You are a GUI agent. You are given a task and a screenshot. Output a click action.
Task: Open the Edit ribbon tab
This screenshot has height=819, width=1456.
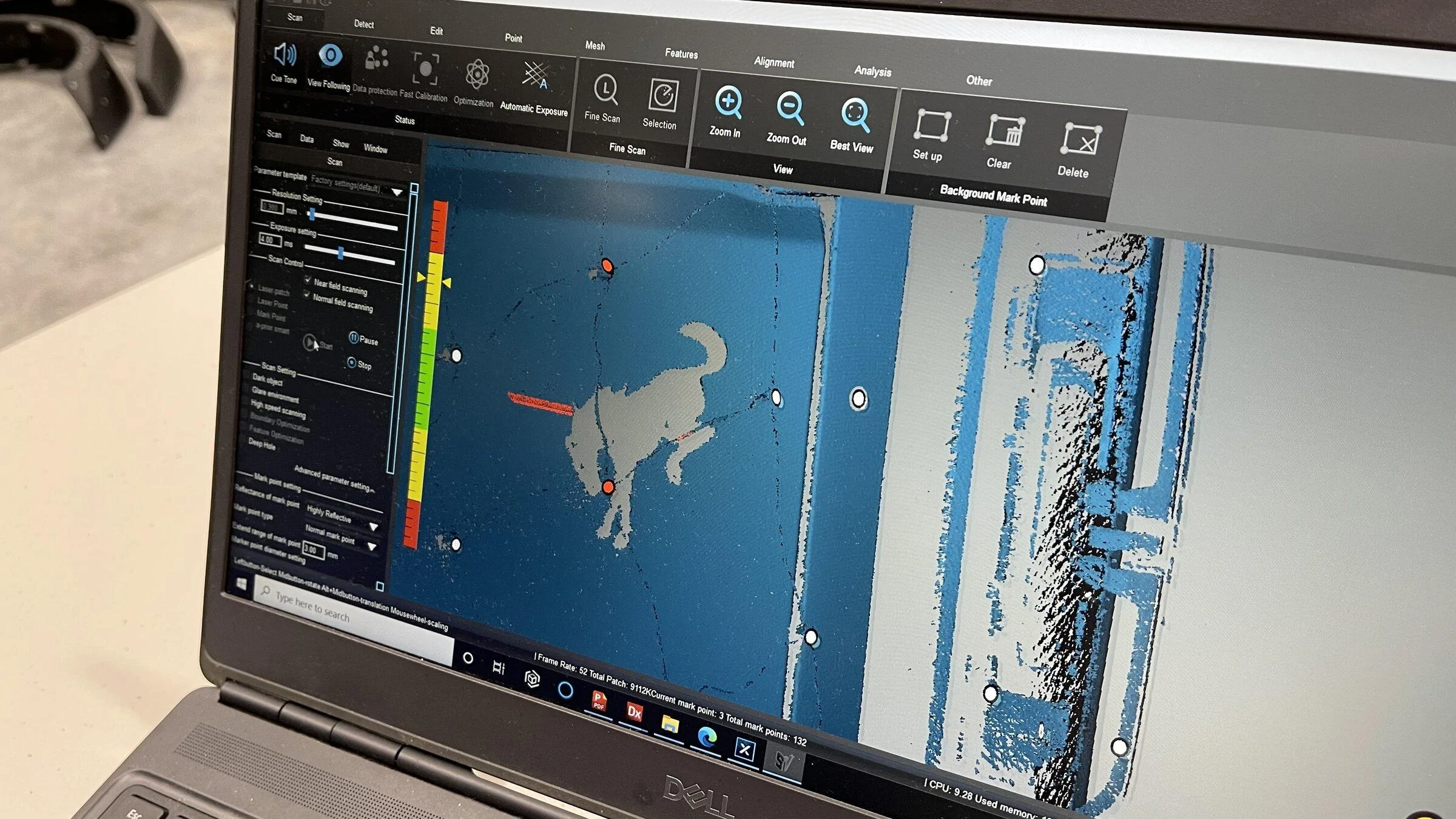(436, 31)
